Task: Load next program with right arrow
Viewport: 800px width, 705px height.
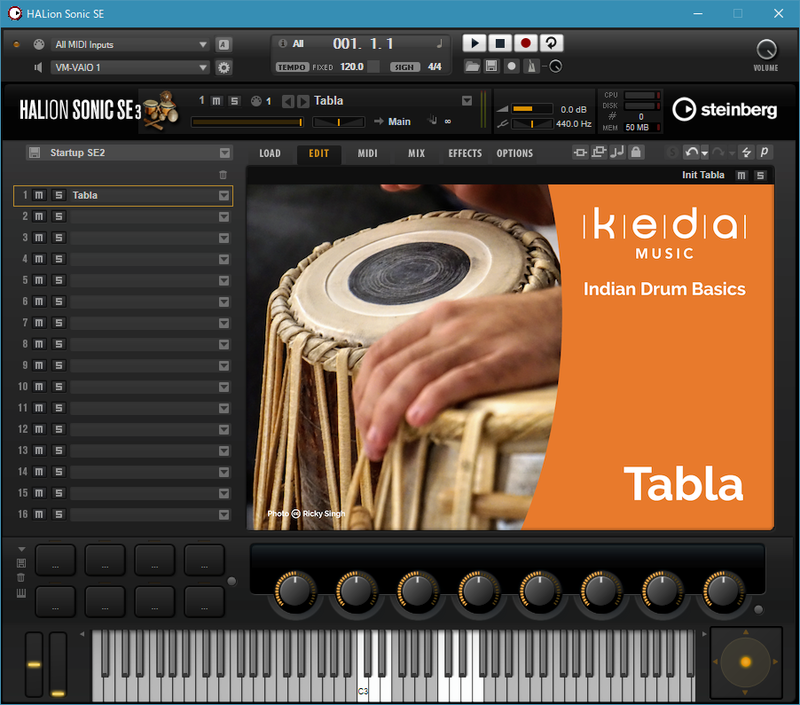Action: click(303, 102)
